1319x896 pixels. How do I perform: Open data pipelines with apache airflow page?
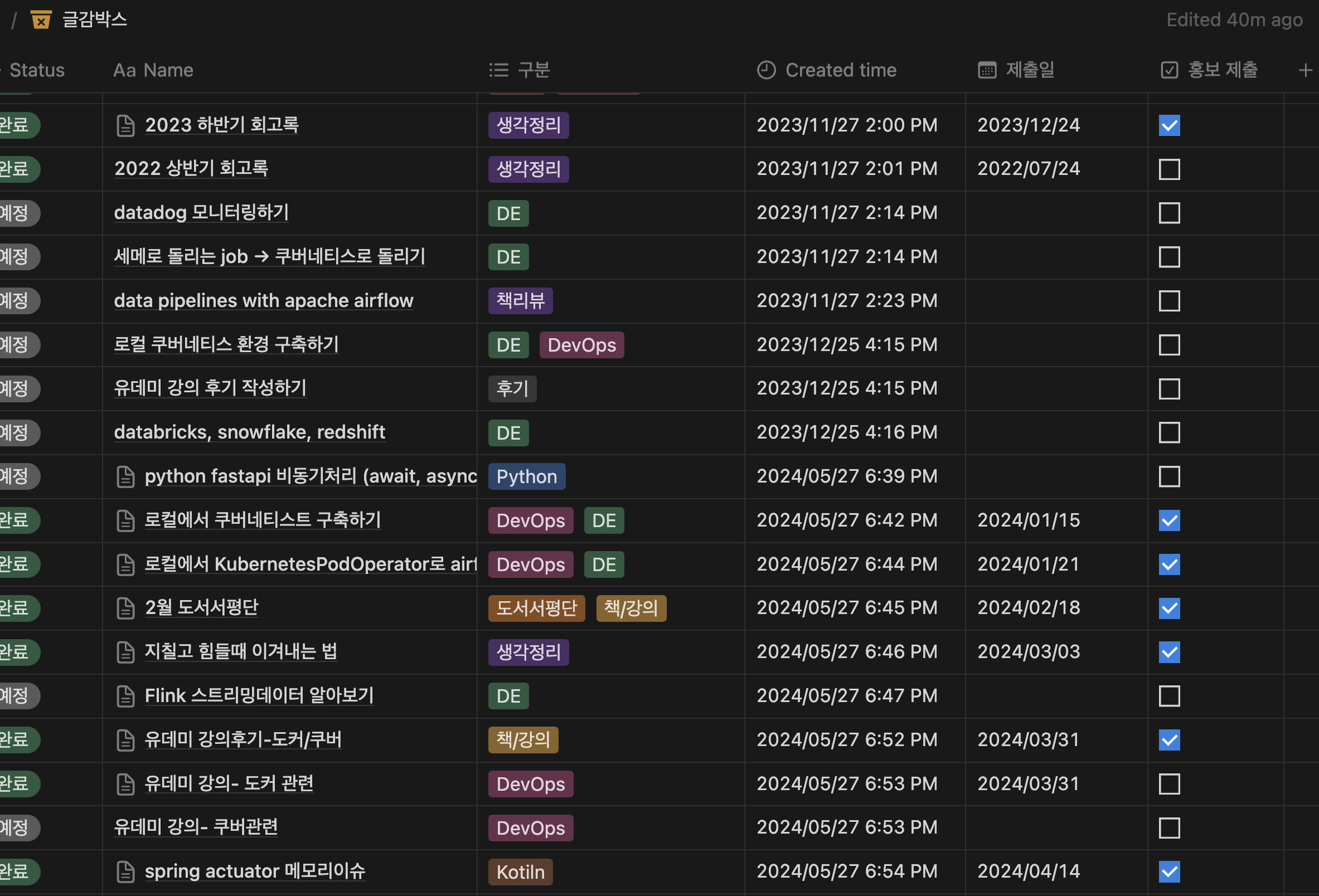(x=263, y=301)
